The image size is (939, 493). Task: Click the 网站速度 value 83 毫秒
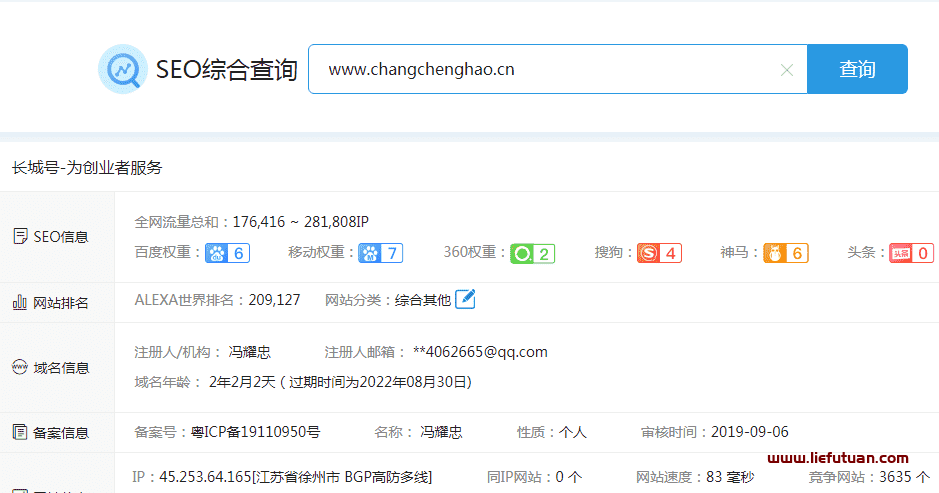pyautogui.click(x=730, y=477)
